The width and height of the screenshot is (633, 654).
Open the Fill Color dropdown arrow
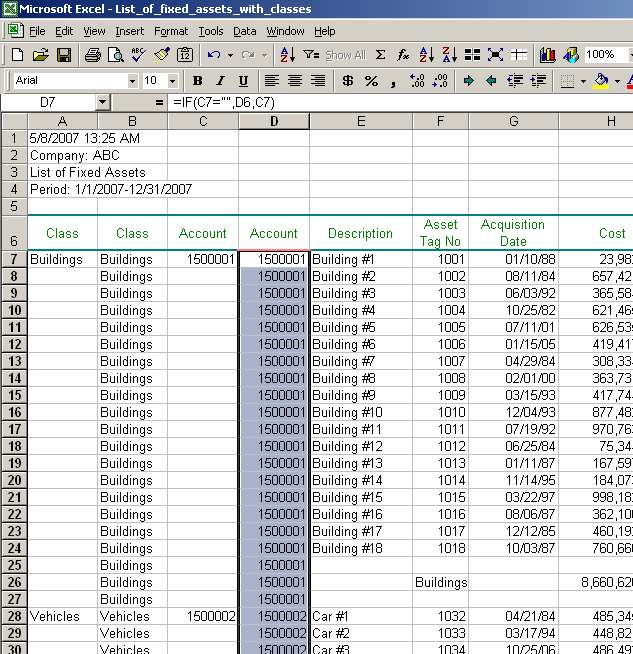[617, 81]
